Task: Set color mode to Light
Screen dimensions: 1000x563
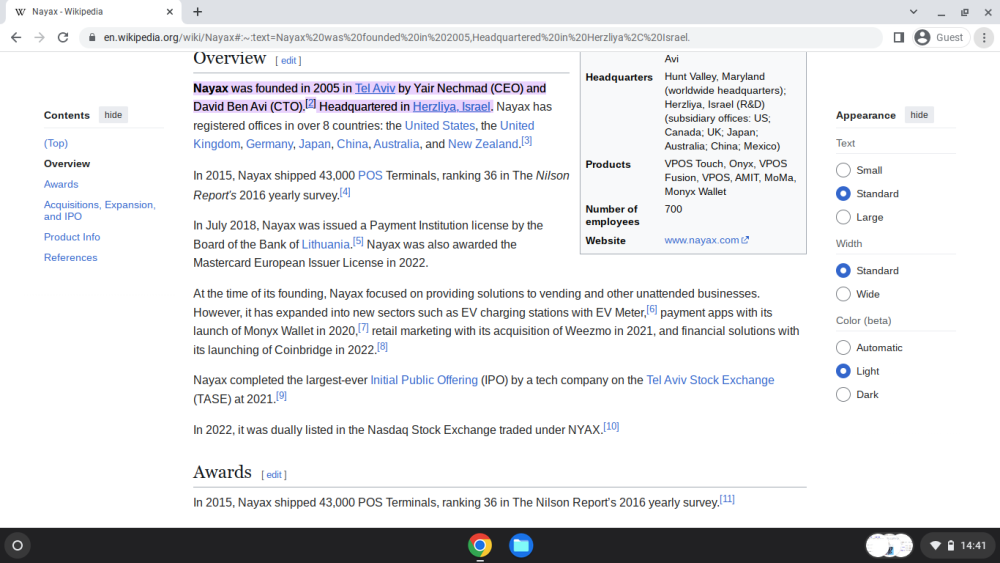Action: pyautogui.click(x=843, y=371)
